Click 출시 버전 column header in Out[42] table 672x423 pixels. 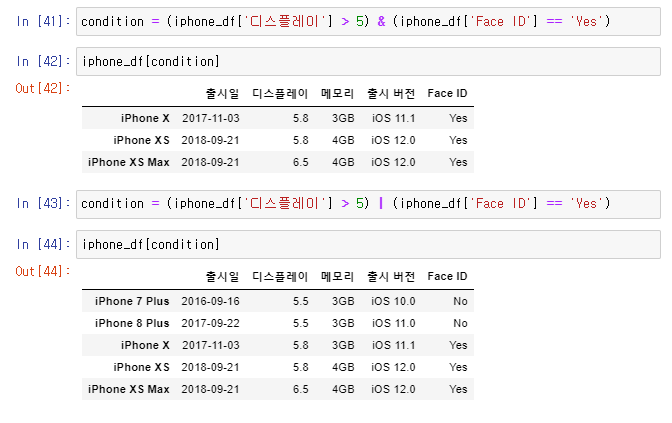391,93
